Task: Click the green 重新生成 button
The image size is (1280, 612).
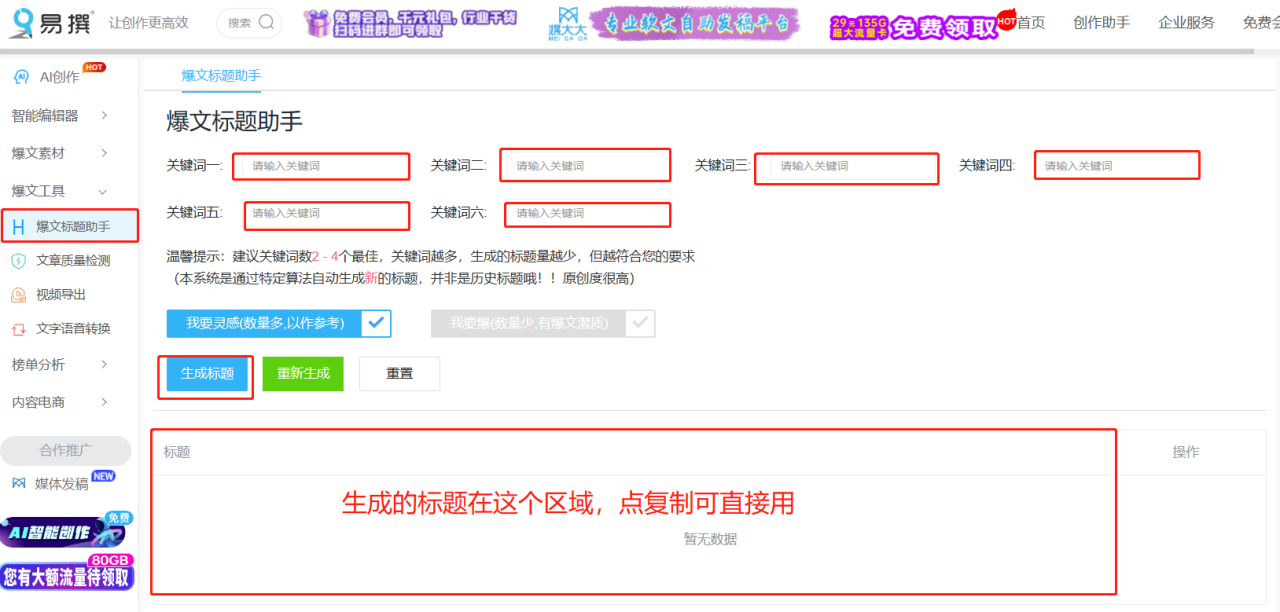Action: coord(303,374)
